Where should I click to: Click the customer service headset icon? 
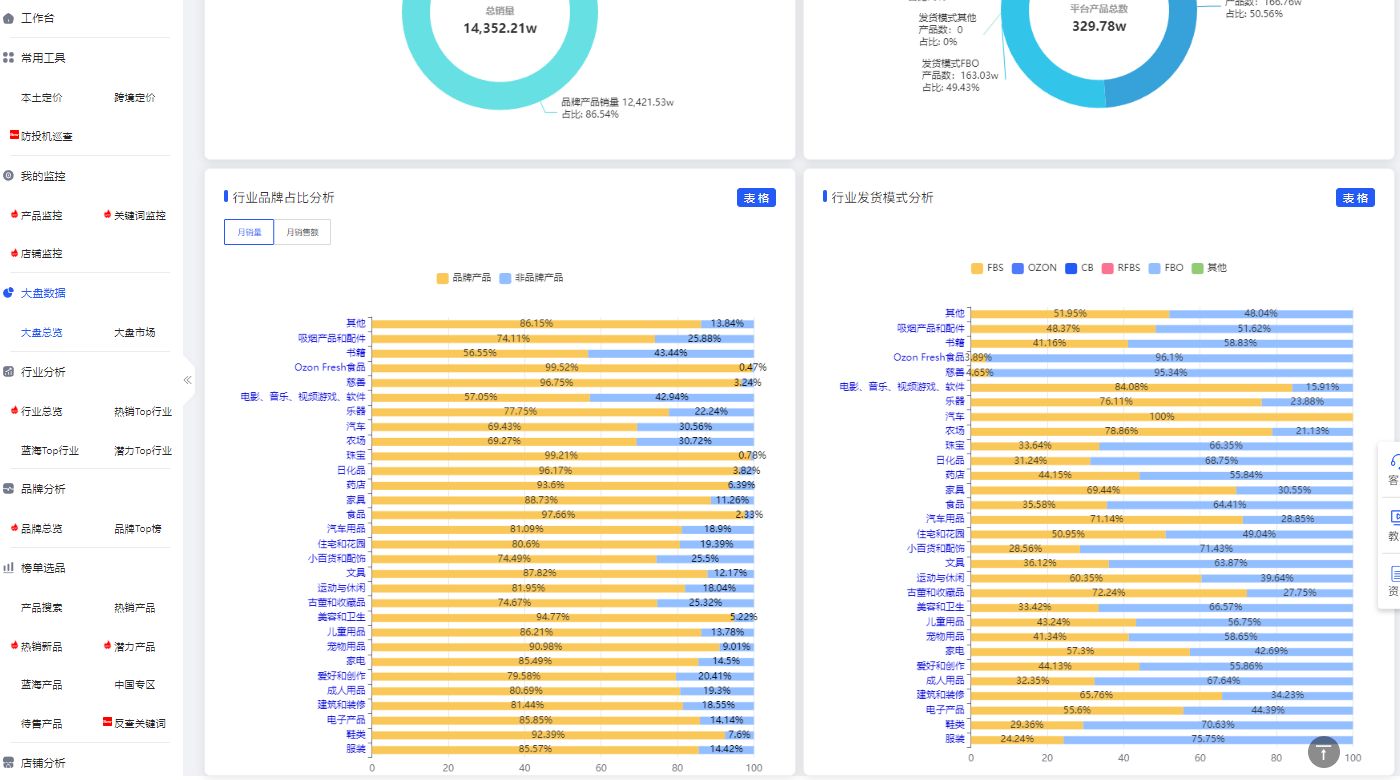click(x=1394, y=461)
